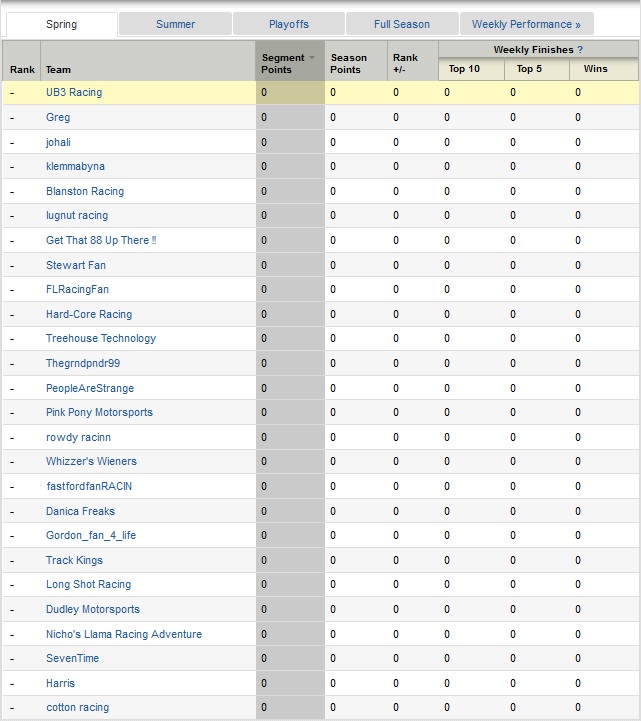Switch to the Summer tab
641x721 pixels.
[x=175, y=24]
